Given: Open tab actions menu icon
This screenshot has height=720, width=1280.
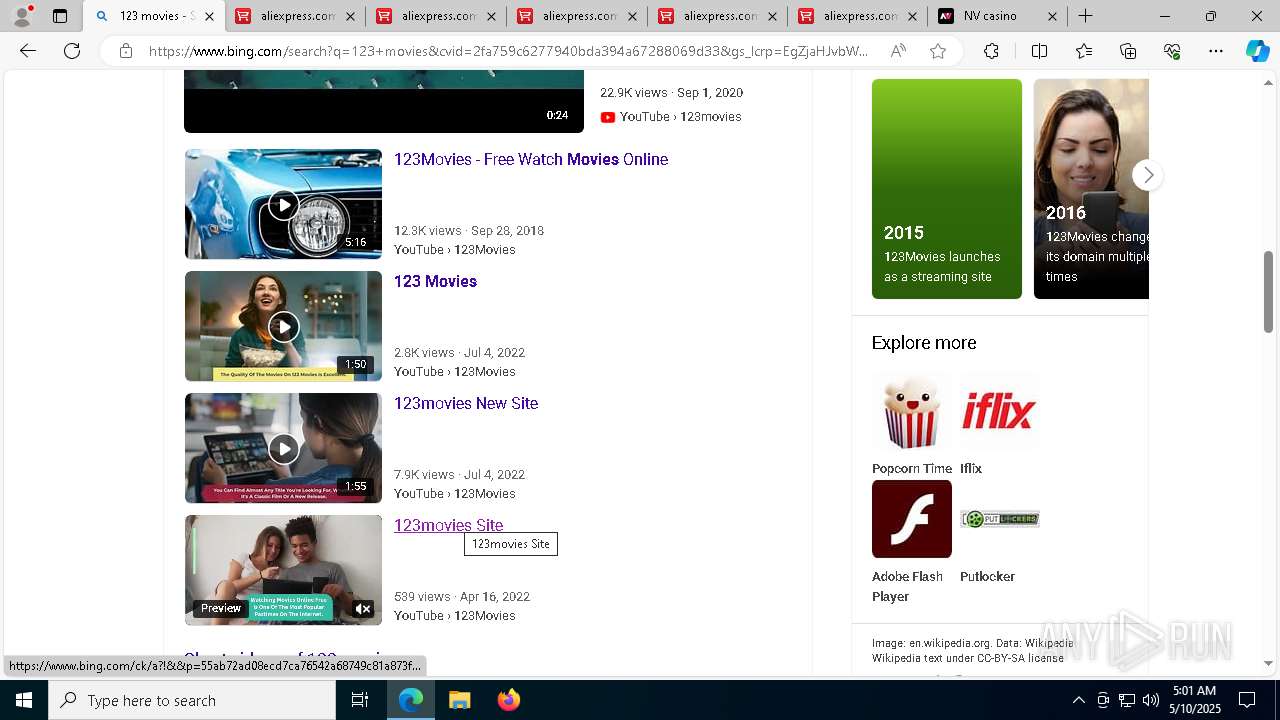Looking at the screenshot, I should click(x=60, y=16).
